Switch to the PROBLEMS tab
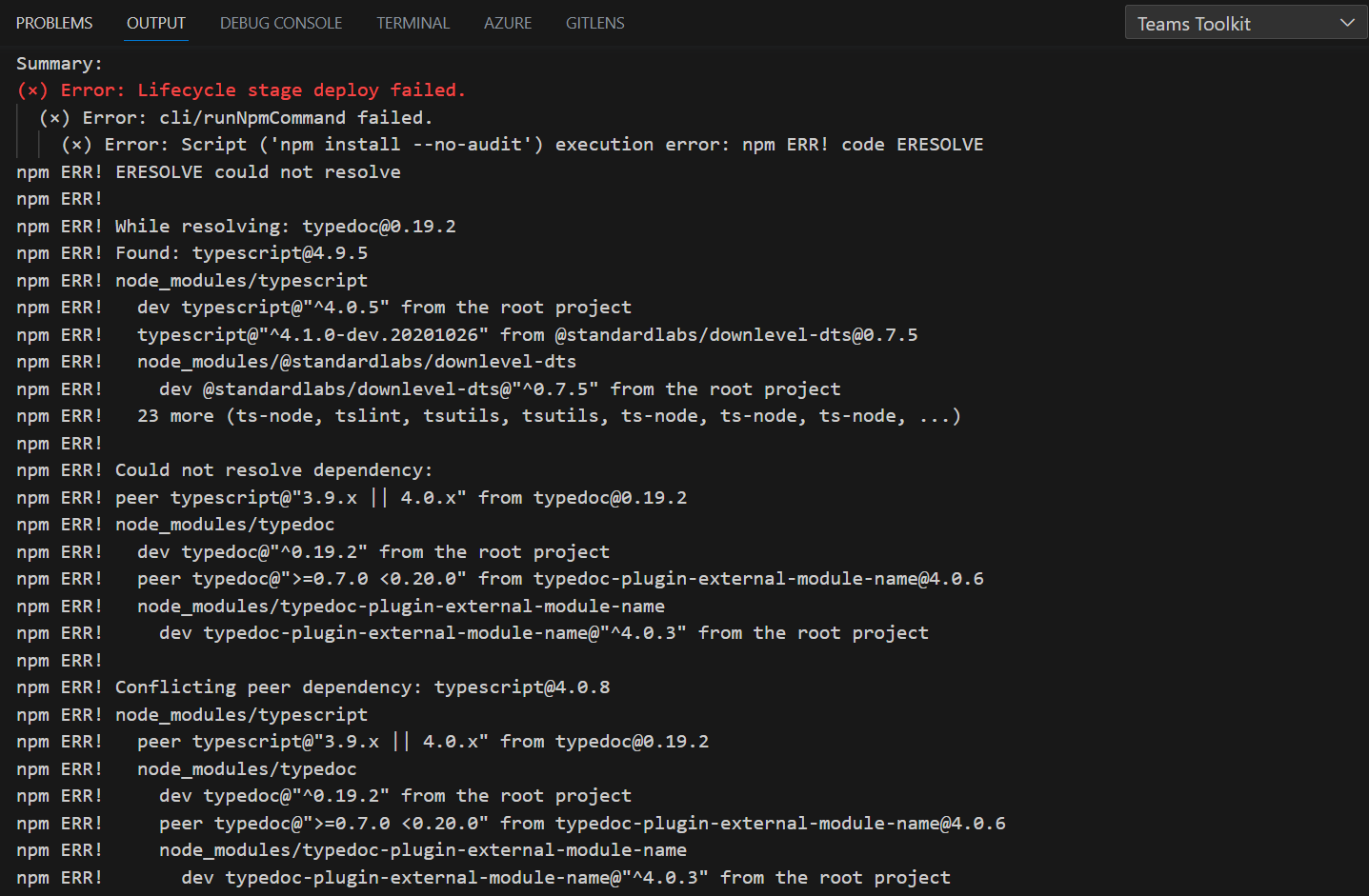The width and height of the screenshot is (1369, 896). [x=53, y=22]
